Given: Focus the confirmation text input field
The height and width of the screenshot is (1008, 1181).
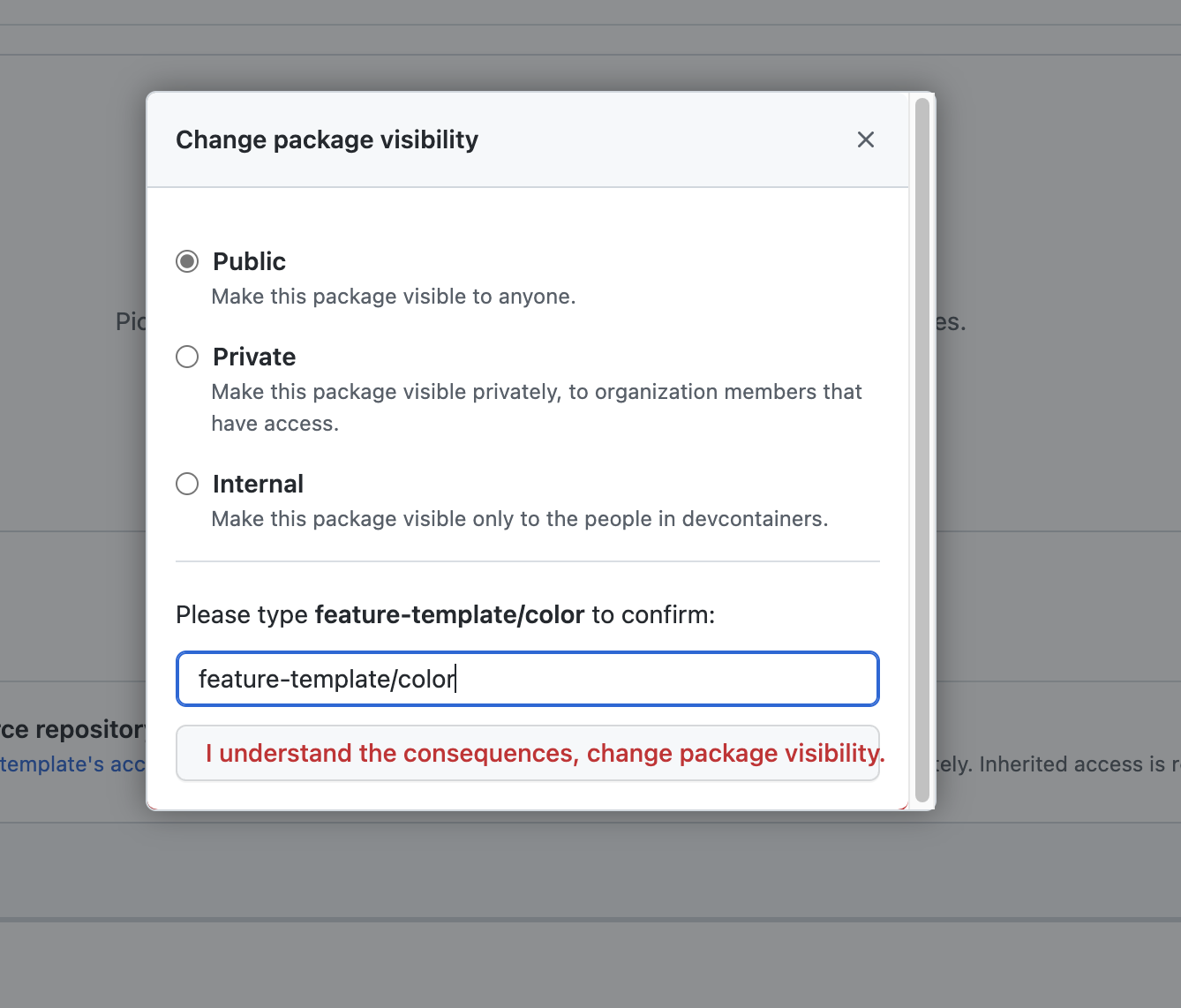Looking at the screenshot, I should tap(527, 679).
